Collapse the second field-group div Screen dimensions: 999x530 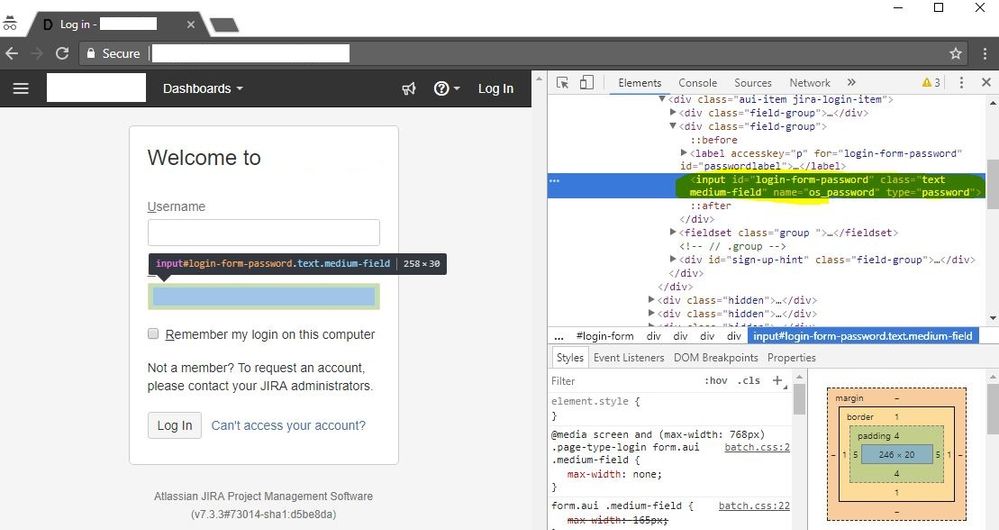pos(673,126)
